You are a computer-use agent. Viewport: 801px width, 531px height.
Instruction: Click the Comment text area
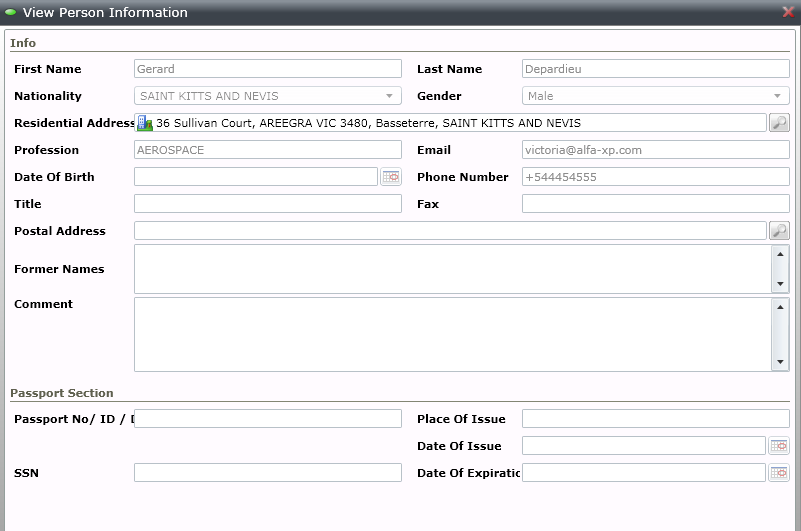coord(453,334)
